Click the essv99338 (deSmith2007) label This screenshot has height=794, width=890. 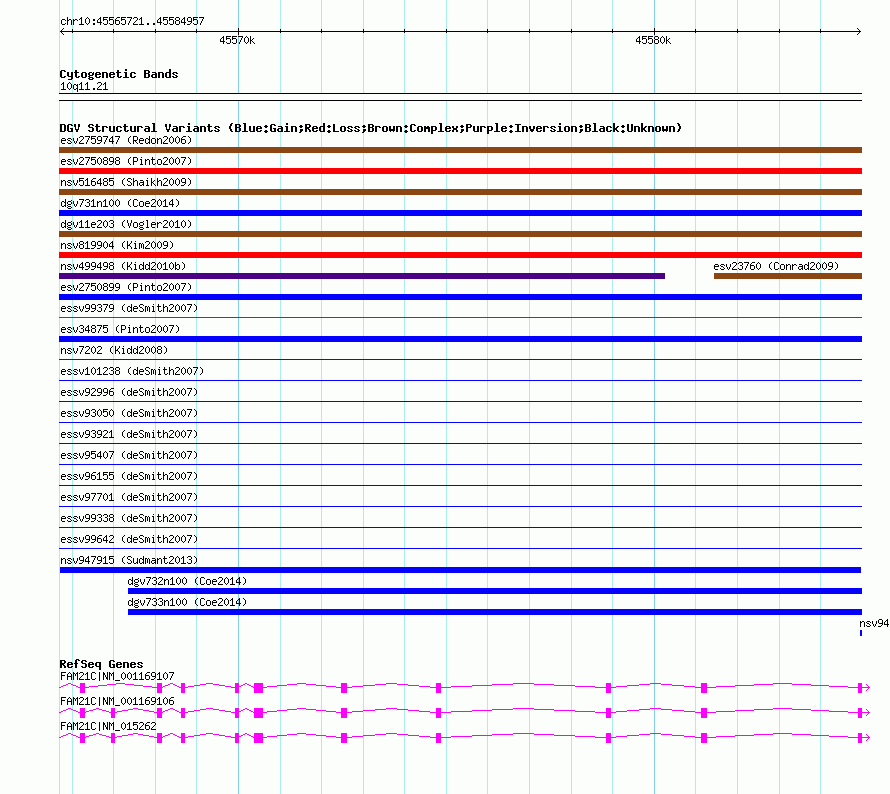point(129,518)
